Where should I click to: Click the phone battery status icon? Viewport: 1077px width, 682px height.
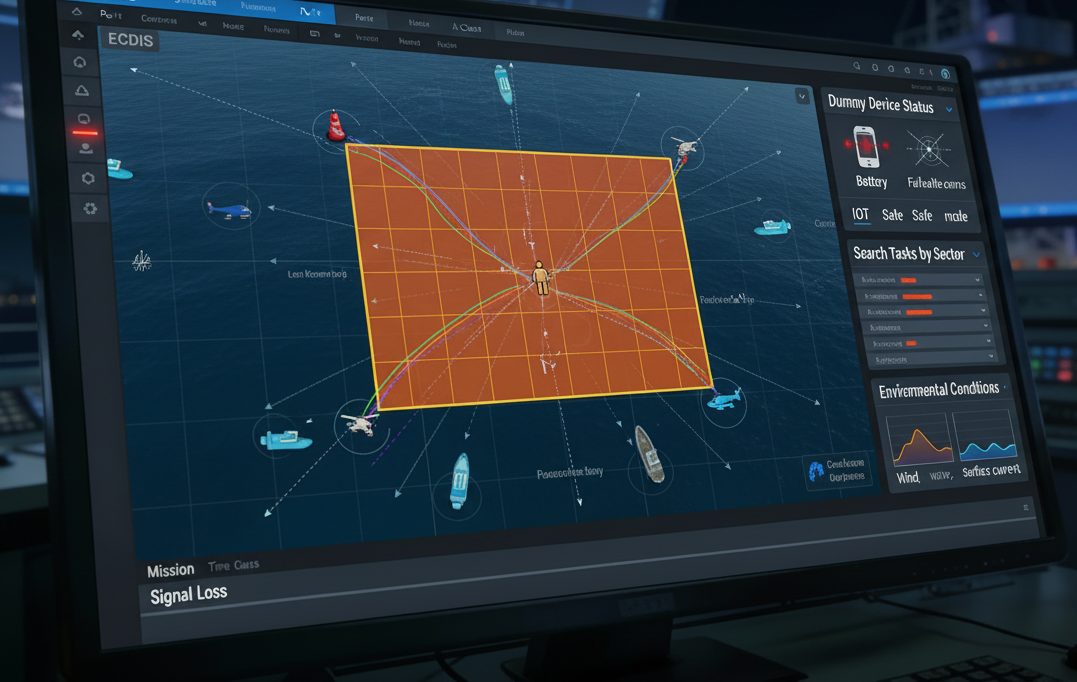868,147
